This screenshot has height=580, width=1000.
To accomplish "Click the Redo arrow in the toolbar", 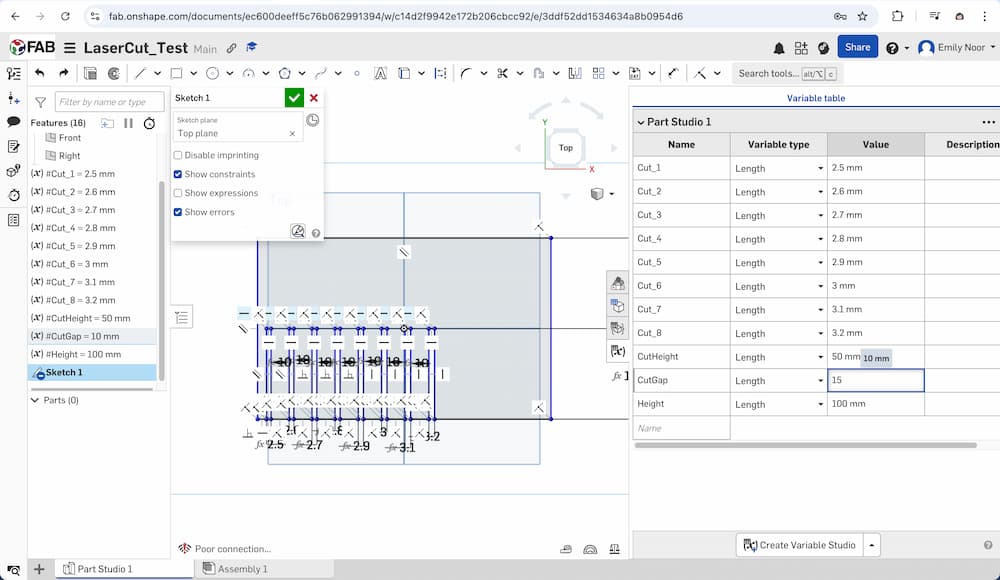I will coord(63,73).
